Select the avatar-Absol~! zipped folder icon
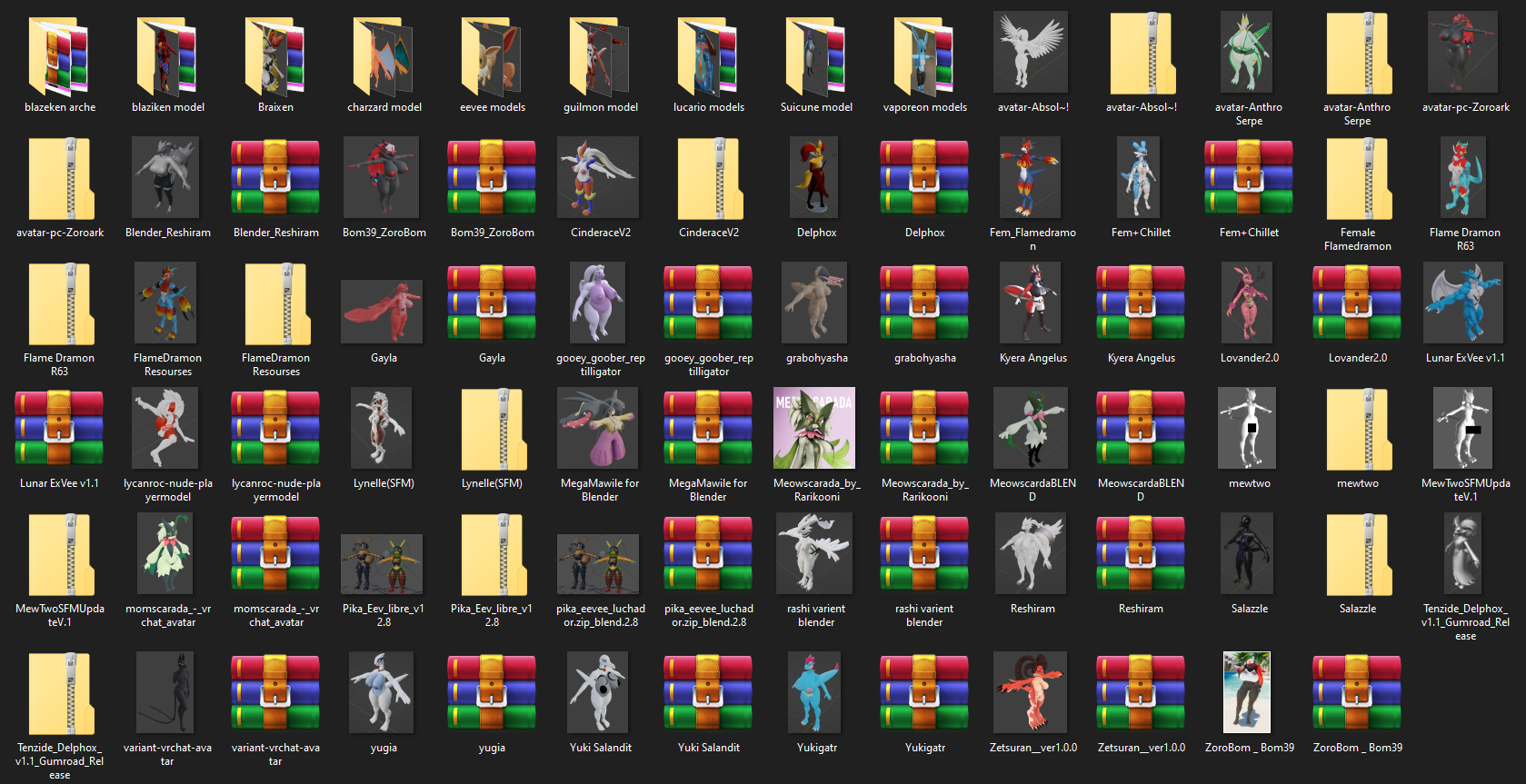 (1142, 55)
